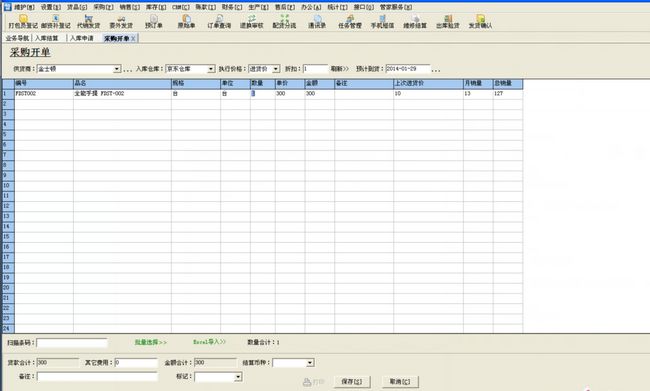Select the row 1 header number
650x391 pixels.
(8, 94)
